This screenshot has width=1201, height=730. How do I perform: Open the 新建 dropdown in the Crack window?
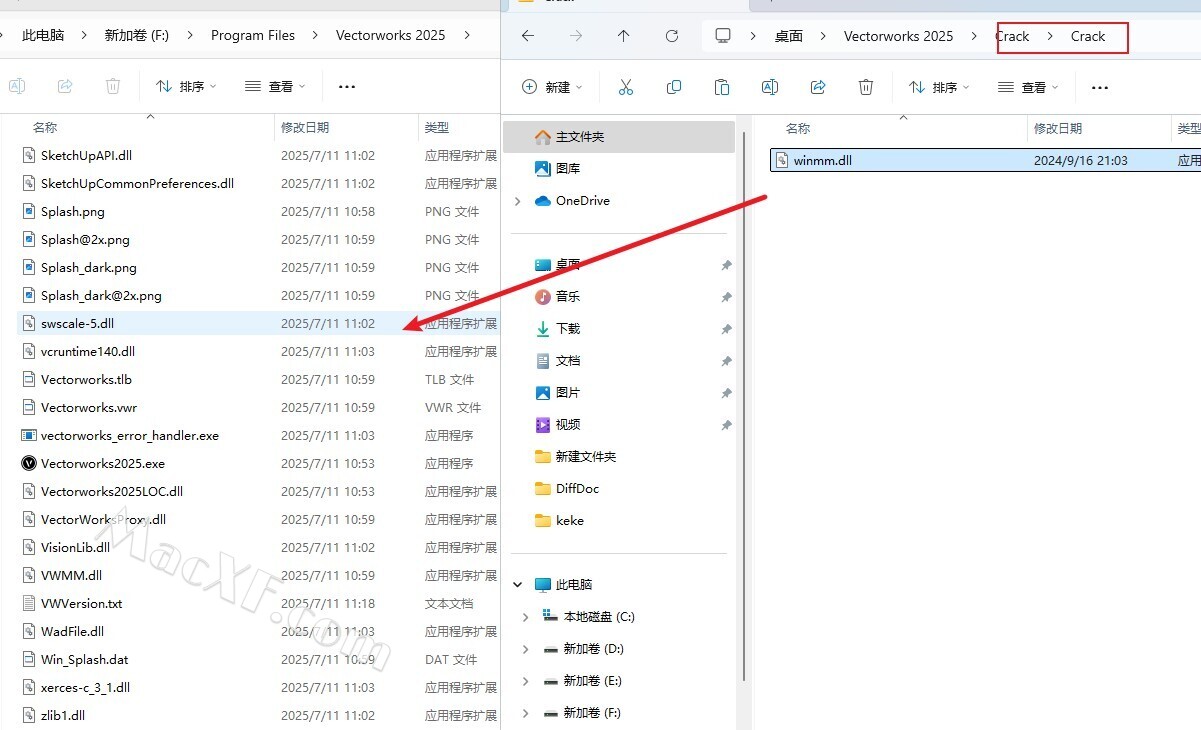(552, 87)
